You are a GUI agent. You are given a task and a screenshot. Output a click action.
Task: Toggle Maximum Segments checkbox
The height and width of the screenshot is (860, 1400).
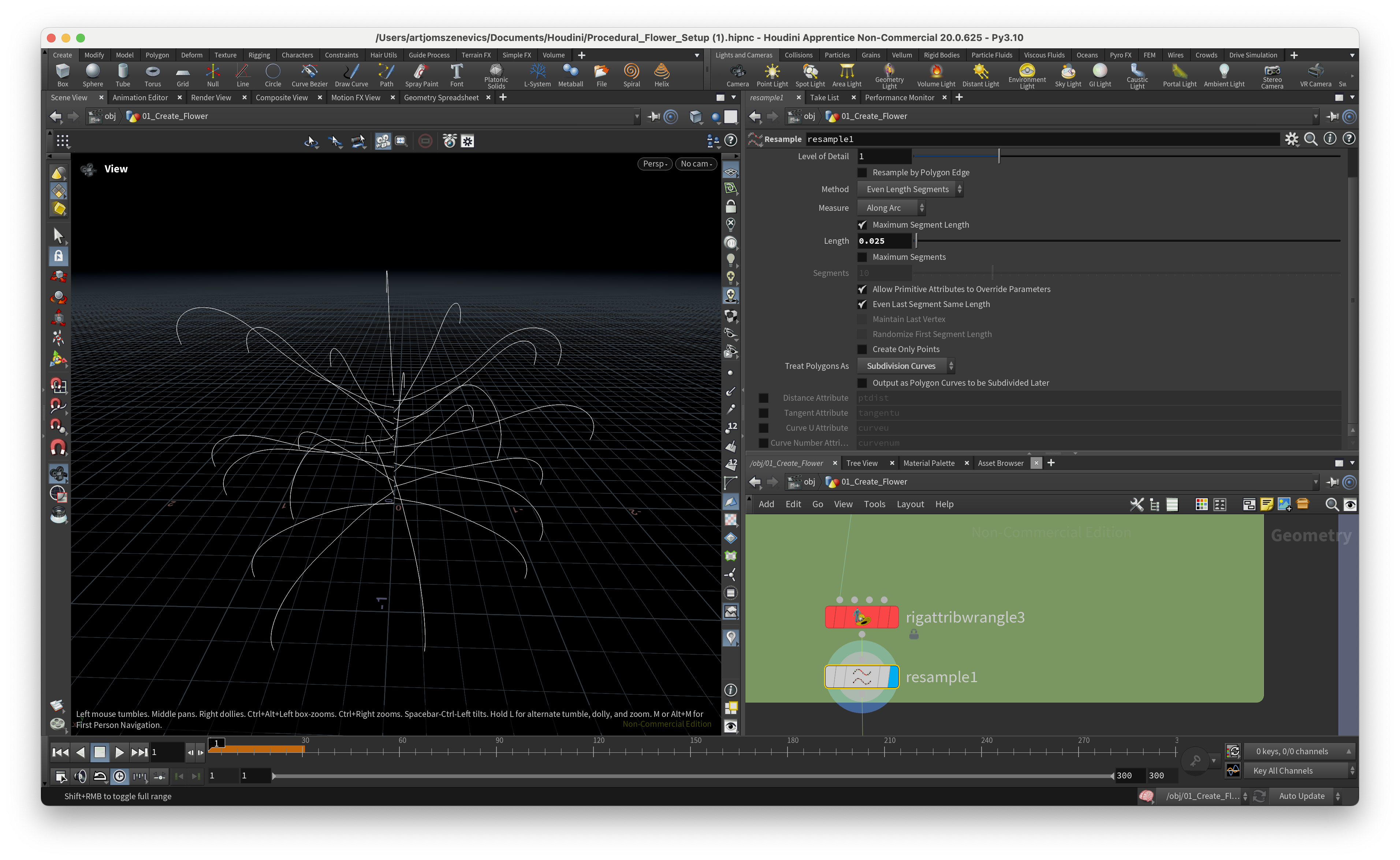[x=863, y=257]
